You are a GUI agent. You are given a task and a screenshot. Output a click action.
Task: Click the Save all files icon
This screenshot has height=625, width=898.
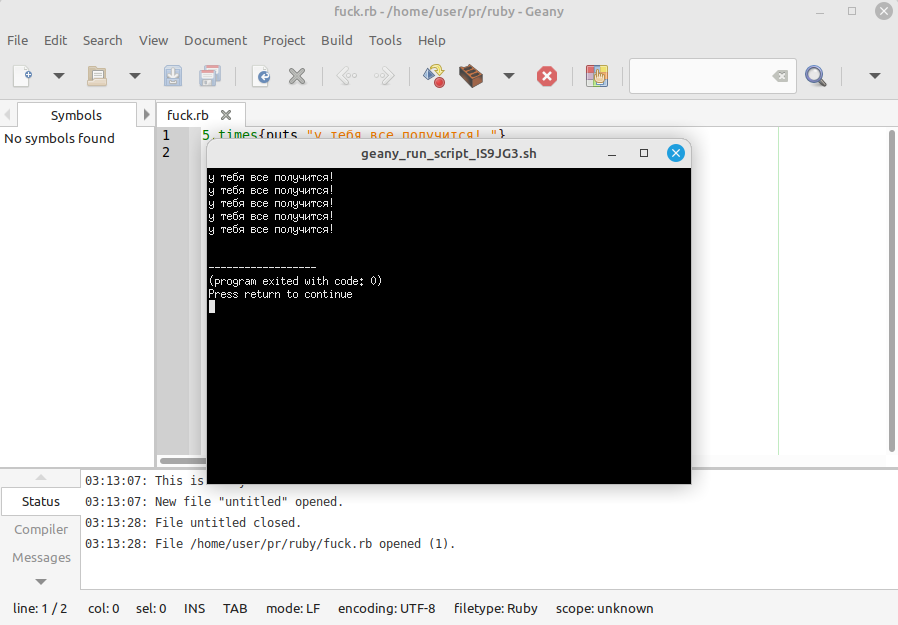[x=210, y=76]
